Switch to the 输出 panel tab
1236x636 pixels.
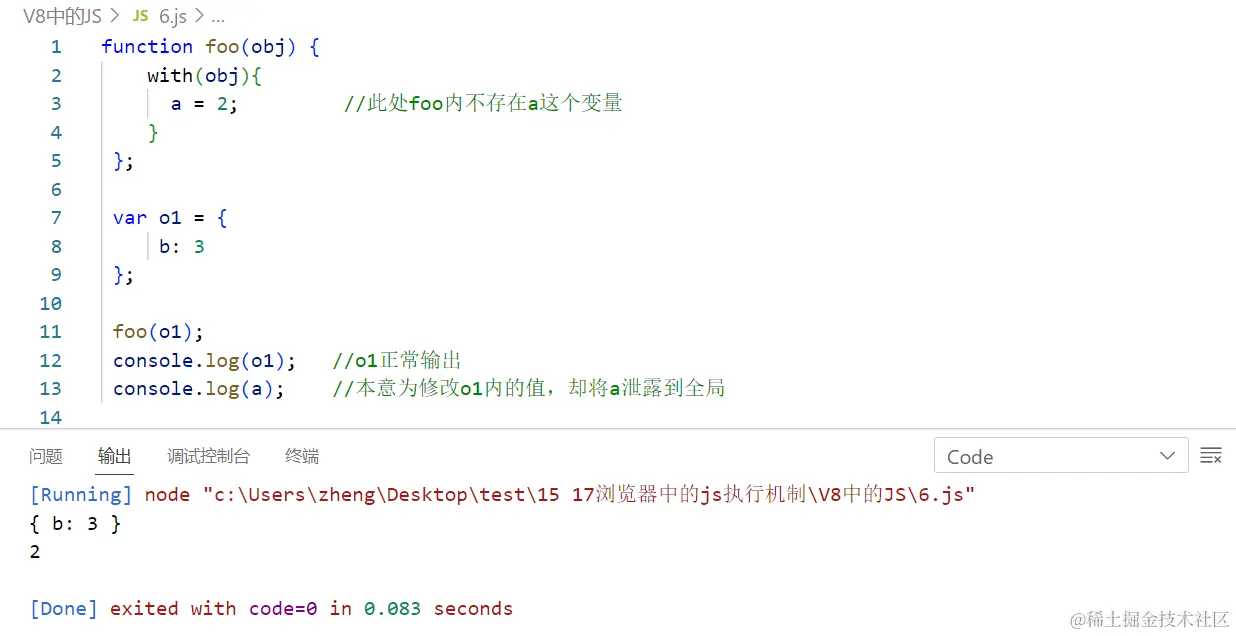click(x=115, y=456)
